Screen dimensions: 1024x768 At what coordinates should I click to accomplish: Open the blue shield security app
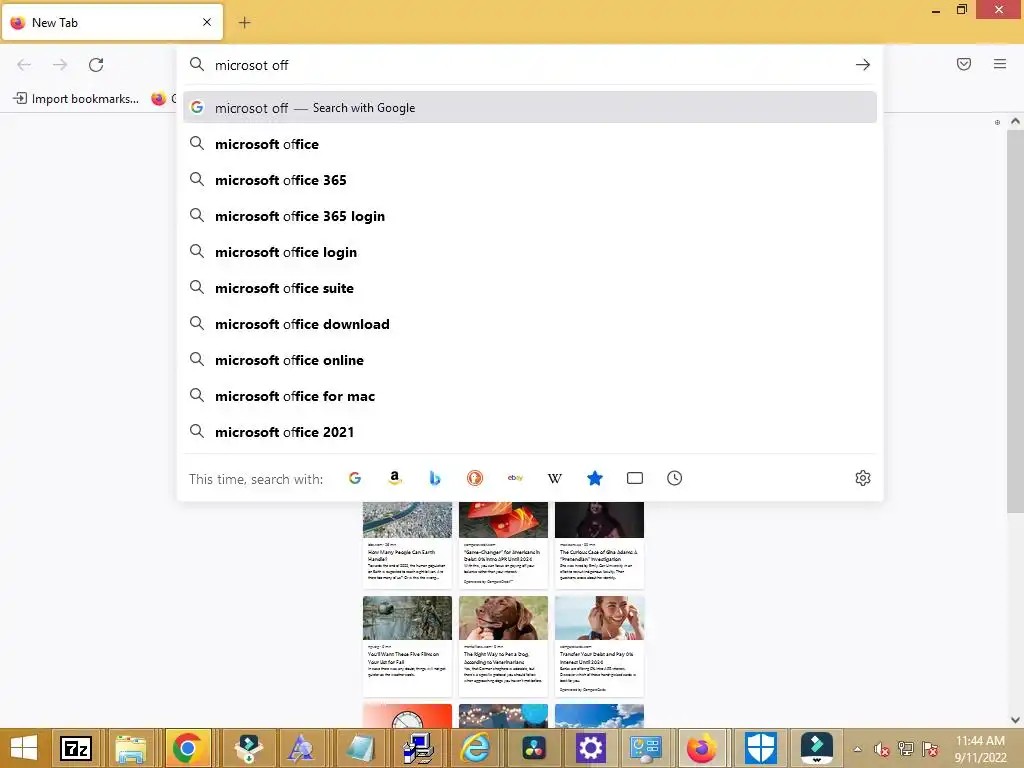click(760, 748)
